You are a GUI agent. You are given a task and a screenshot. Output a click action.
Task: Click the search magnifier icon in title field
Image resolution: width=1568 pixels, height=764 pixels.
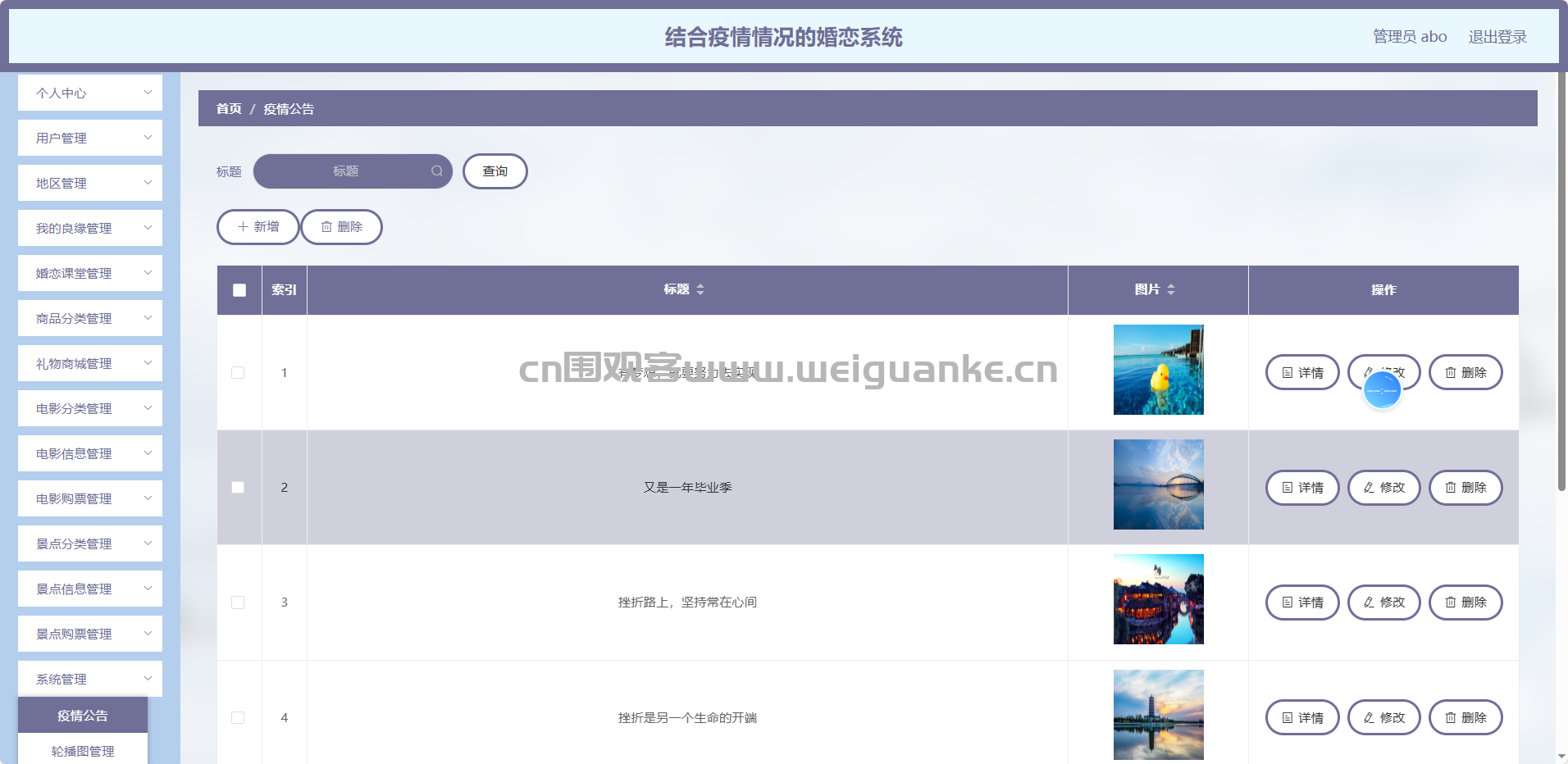(436, 171)
